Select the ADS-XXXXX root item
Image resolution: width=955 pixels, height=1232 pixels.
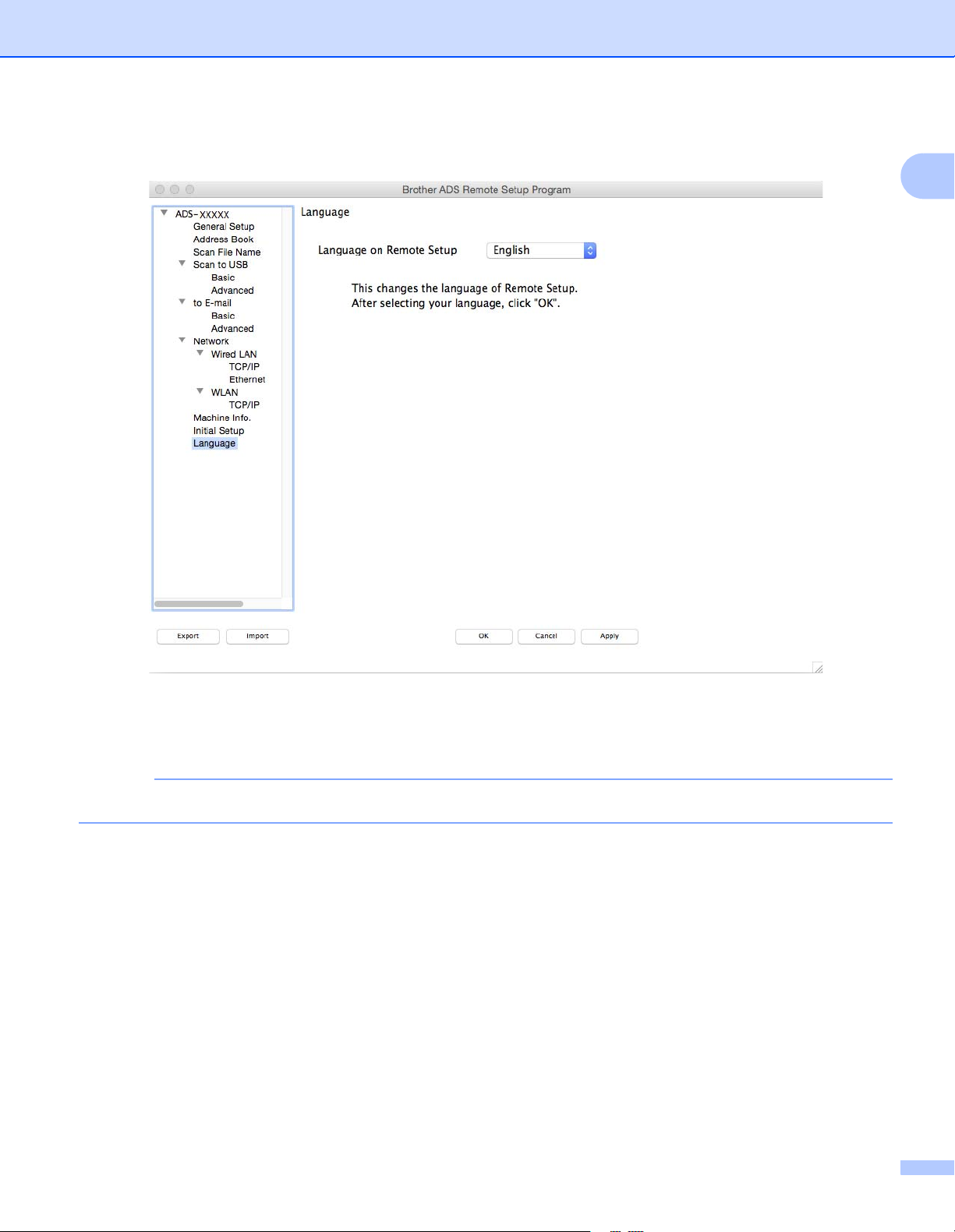[202, 214]
